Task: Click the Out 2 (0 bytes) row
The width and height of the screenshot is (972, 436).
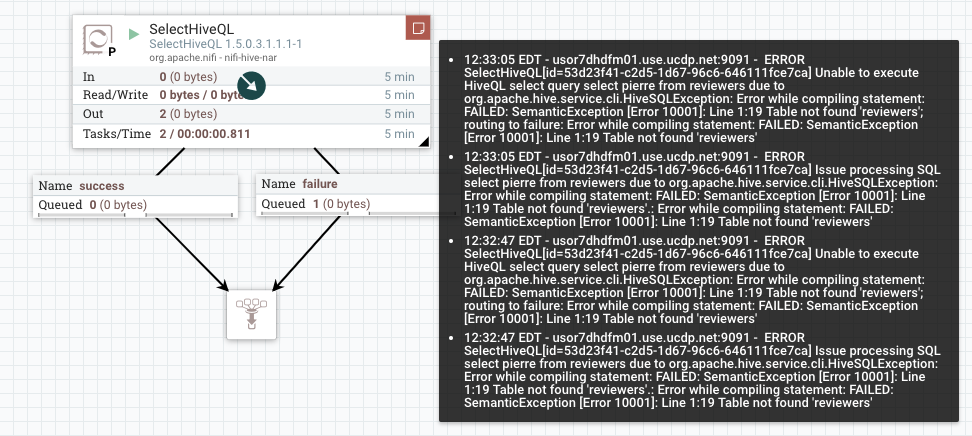Action: [251, 114]
